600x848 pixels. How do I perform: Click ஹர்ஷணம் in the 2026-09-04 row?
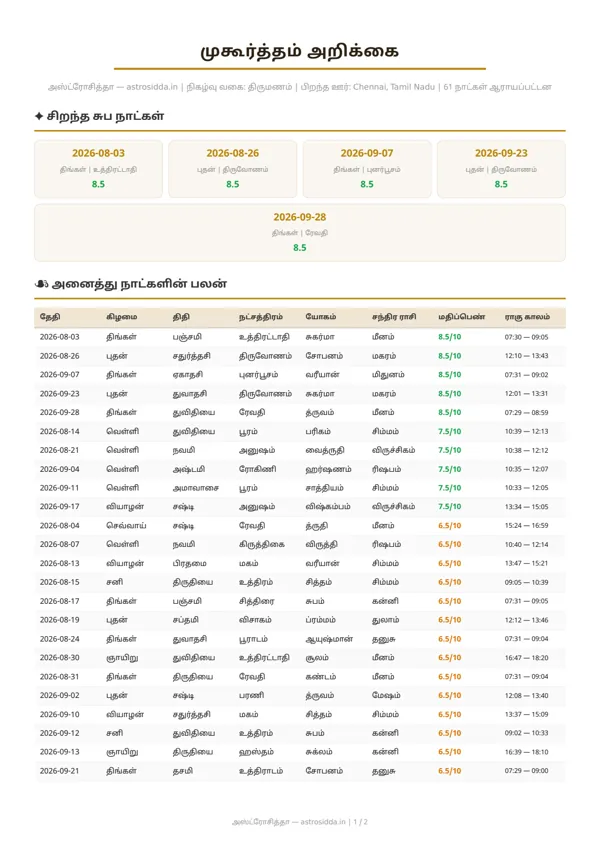pos(328,469)
